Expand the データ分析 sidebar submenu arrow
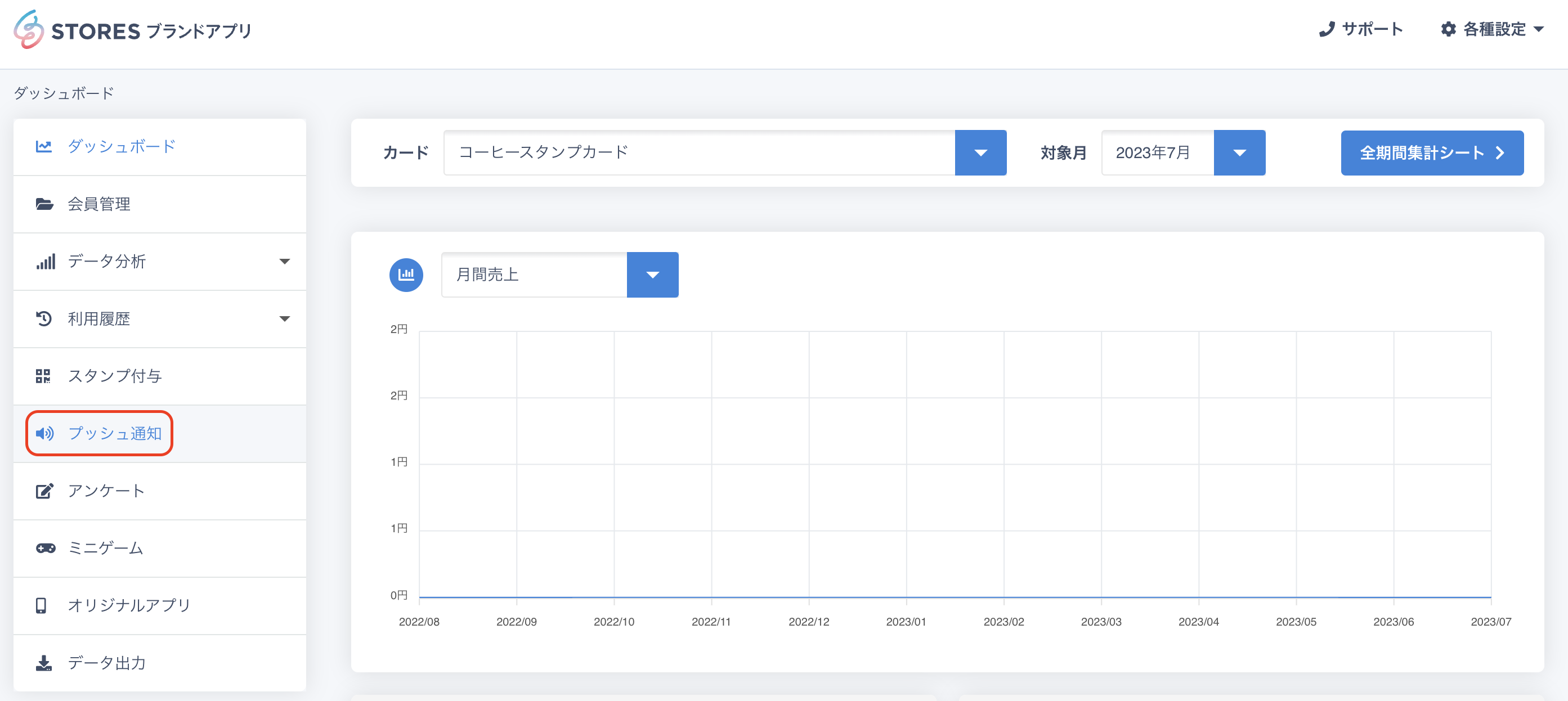Viewport: 1568px width, 701px height. click(x=284, y=262)
